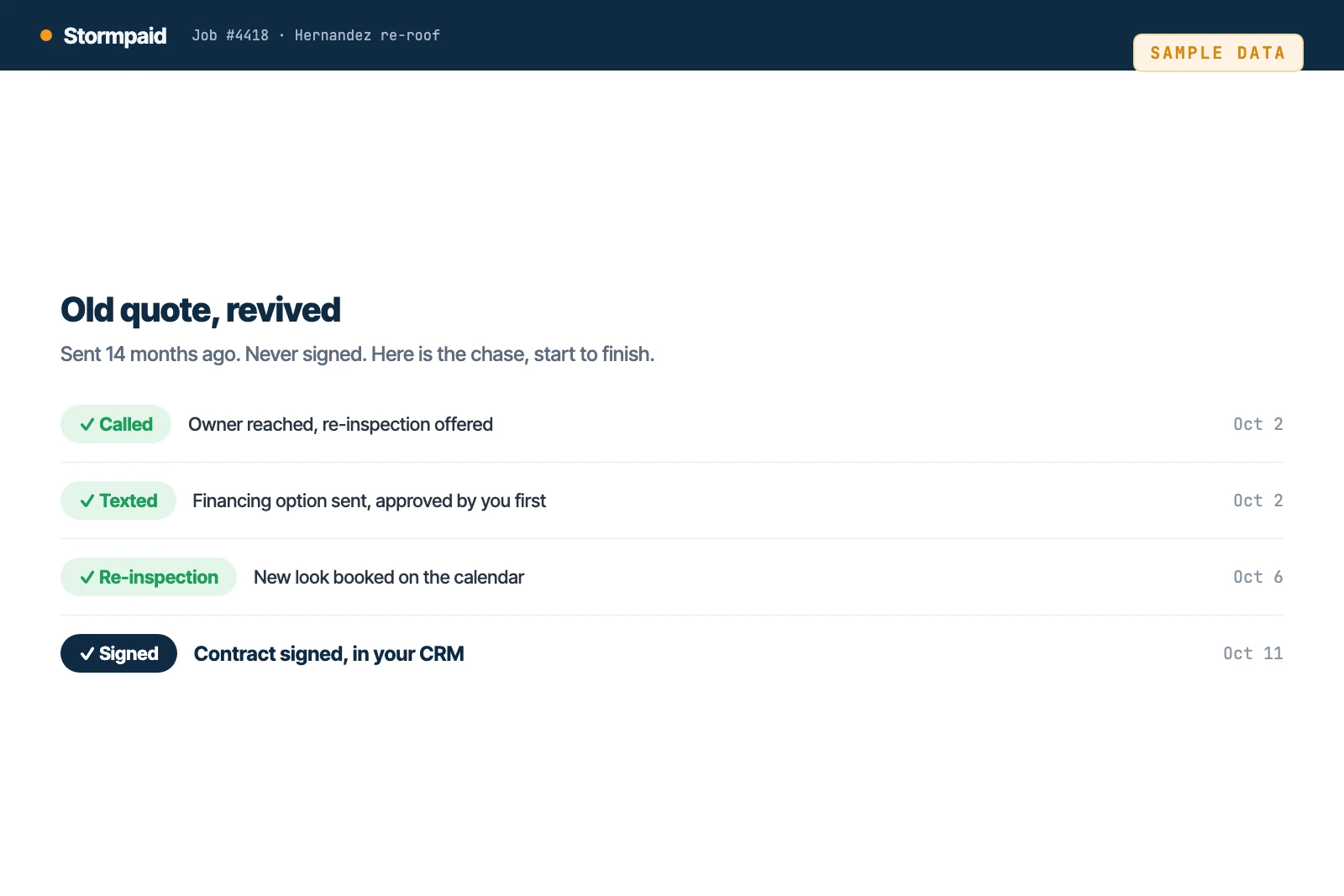Click the dark Signed status pill

[x=118, y=653]
